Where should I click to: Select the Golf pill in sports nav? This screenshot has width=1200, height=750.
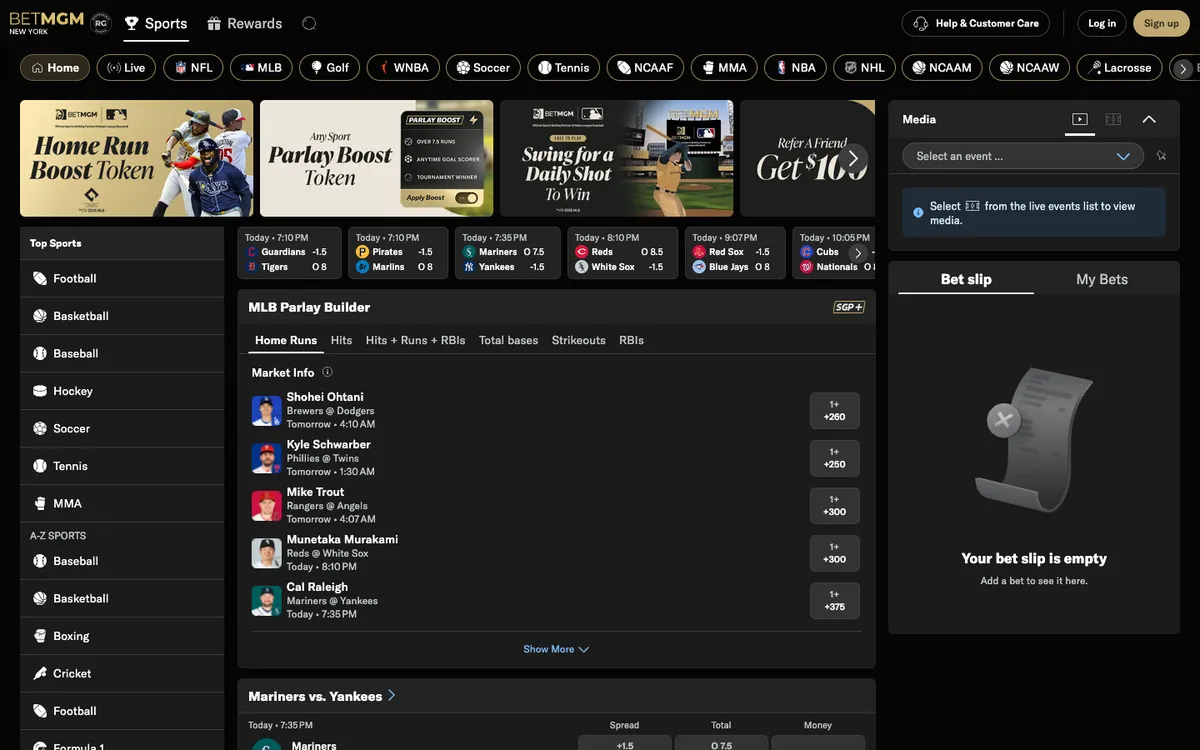point(329,68)
